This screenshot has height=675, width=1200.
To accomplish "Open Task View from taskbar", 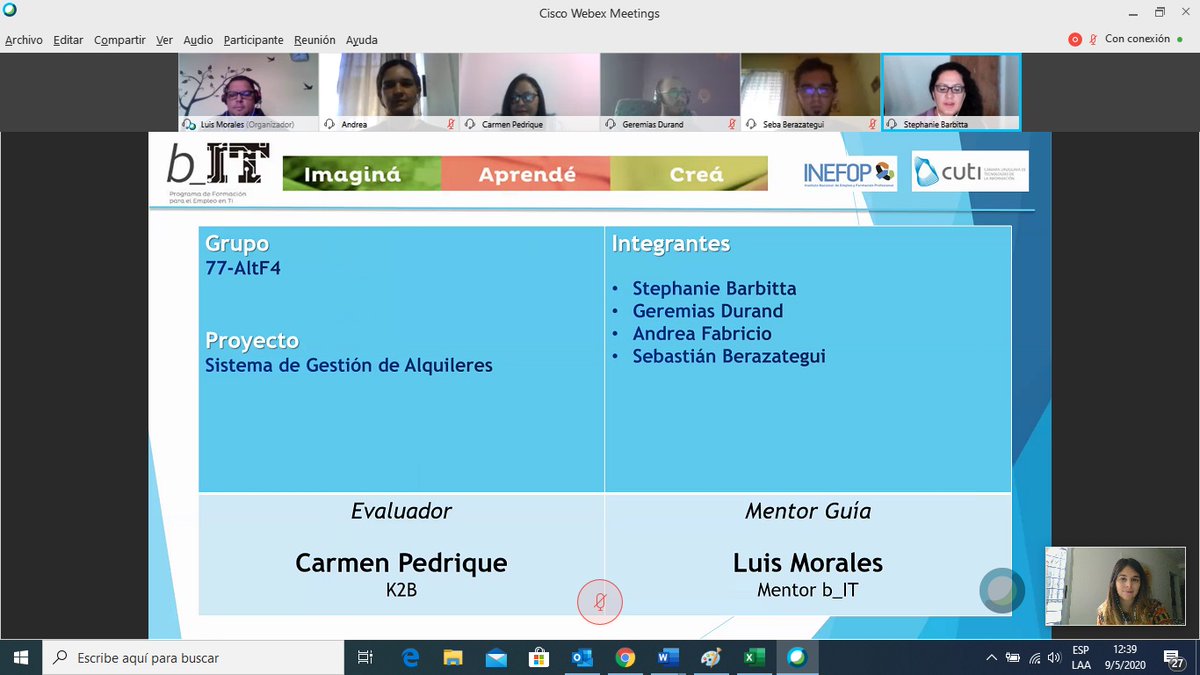I will [365, 657].
